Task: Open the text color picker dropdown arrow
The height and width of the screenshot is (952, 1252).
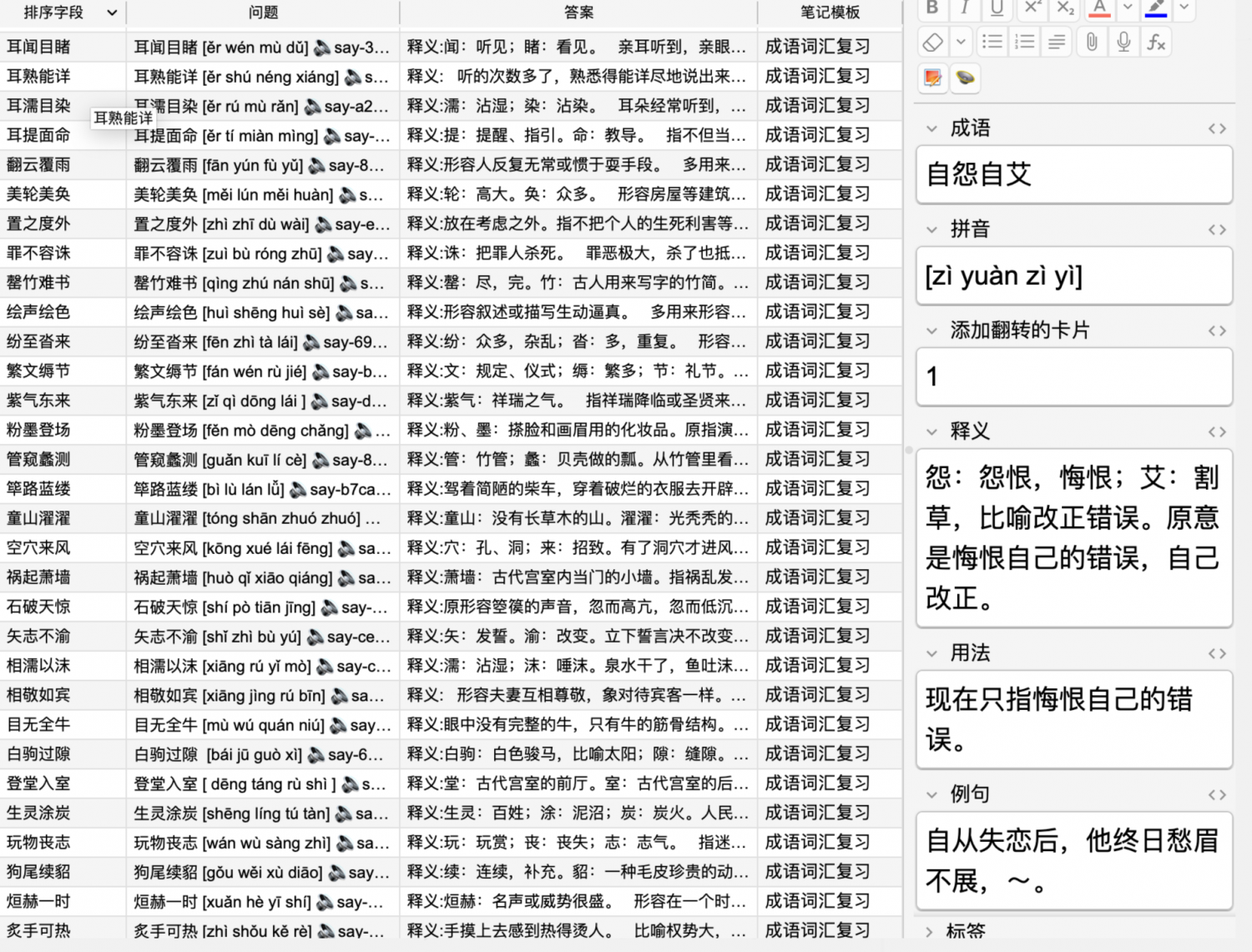Action: tap(1128, 8)
